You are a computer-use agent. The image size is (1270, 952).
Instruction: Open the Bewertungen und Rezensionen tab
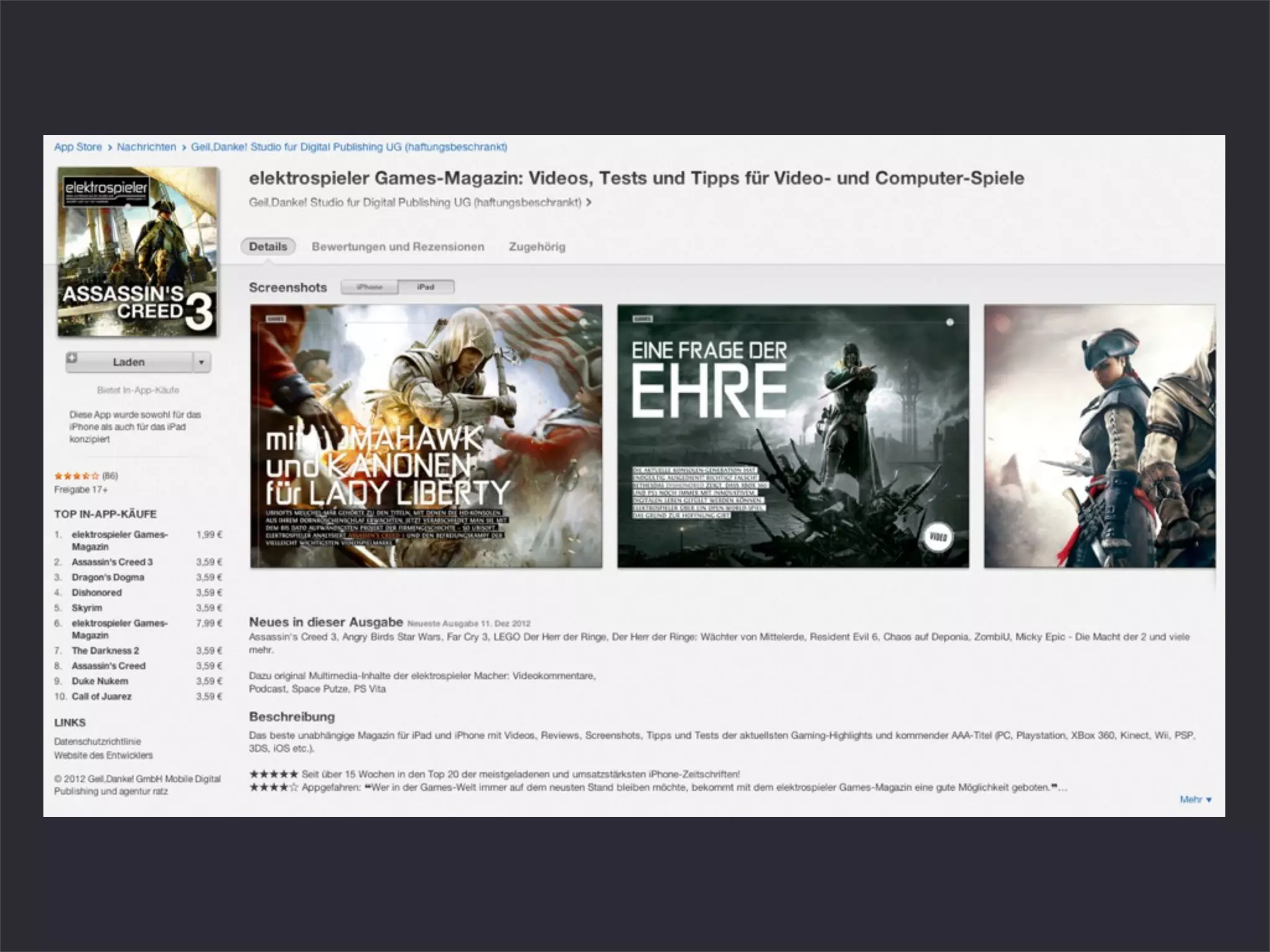[397, 247]
